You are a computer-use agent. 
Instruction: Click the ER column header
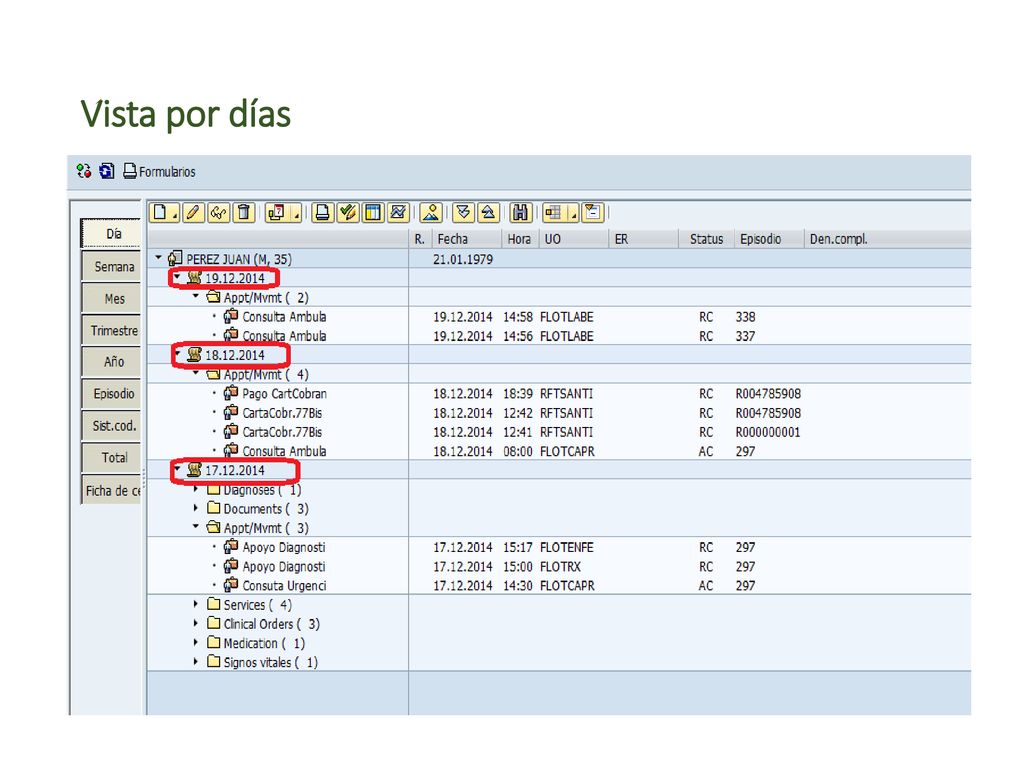[644, 239]
